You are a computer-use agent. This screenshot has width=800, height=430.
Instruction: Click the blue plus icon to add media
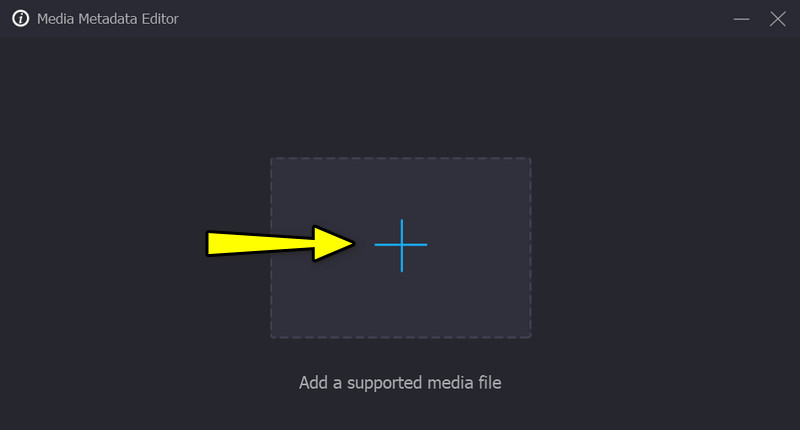coord(401,245)
